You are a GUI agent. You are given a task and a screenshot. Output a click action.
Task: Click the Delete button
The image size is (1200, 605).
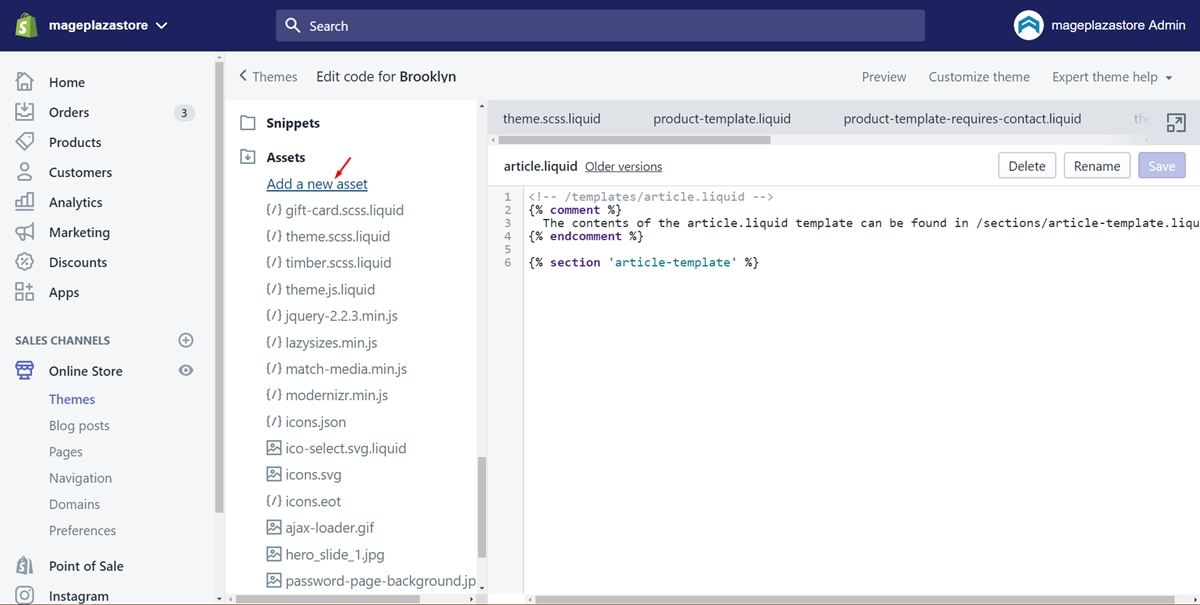coord(1027,166)
